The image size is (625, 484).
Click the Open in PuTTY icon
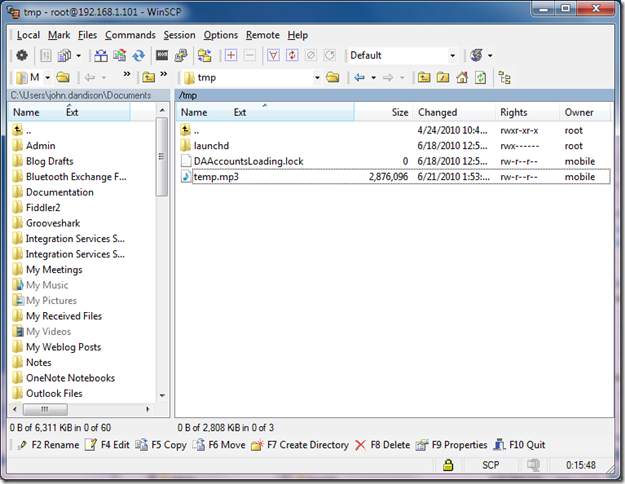[x=181, y=55]
